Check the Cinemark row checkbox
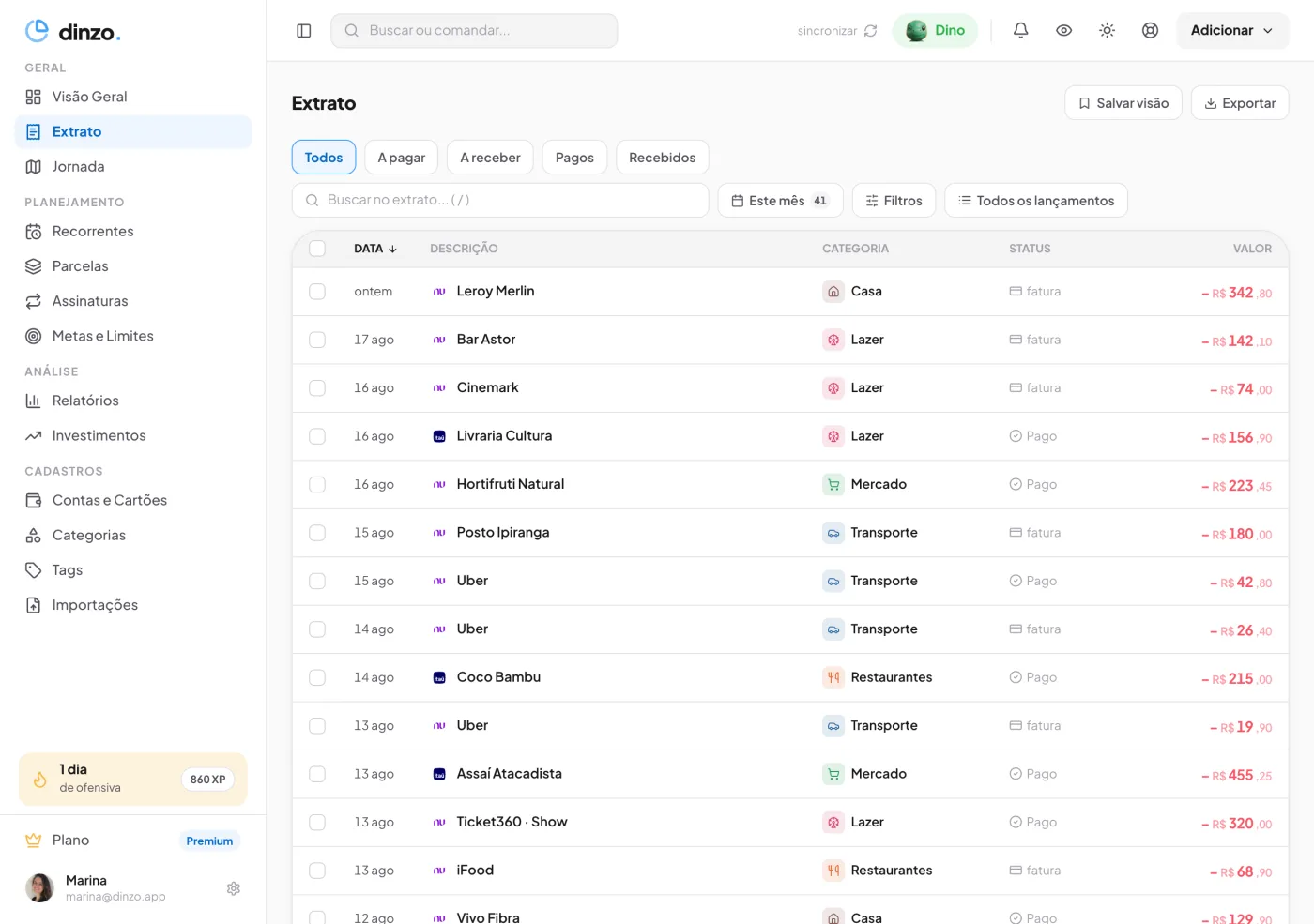This screenshot has height=924, width=1314. coord(317,388)
